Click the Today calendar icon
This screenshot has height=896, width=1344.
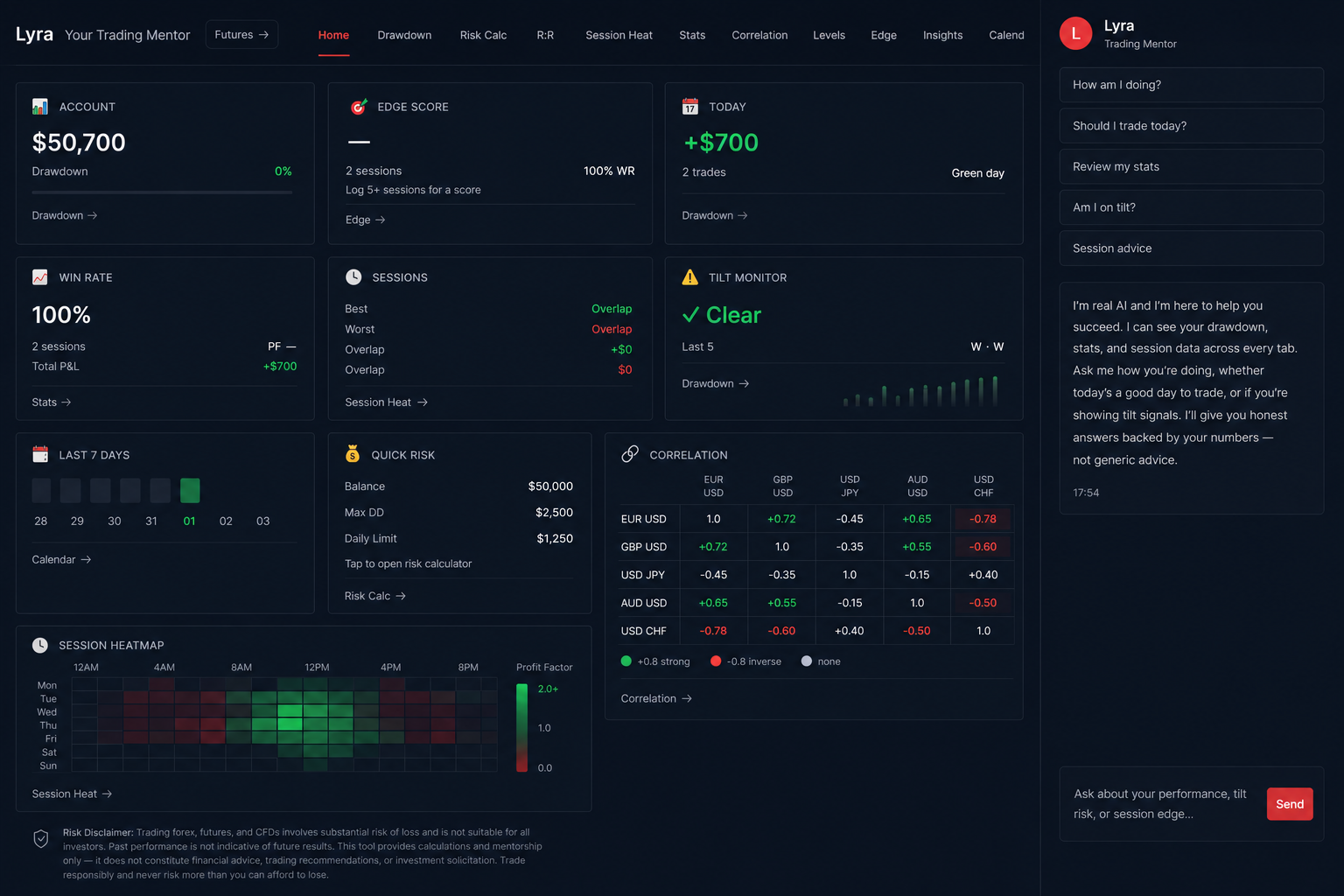coord(690,107)
